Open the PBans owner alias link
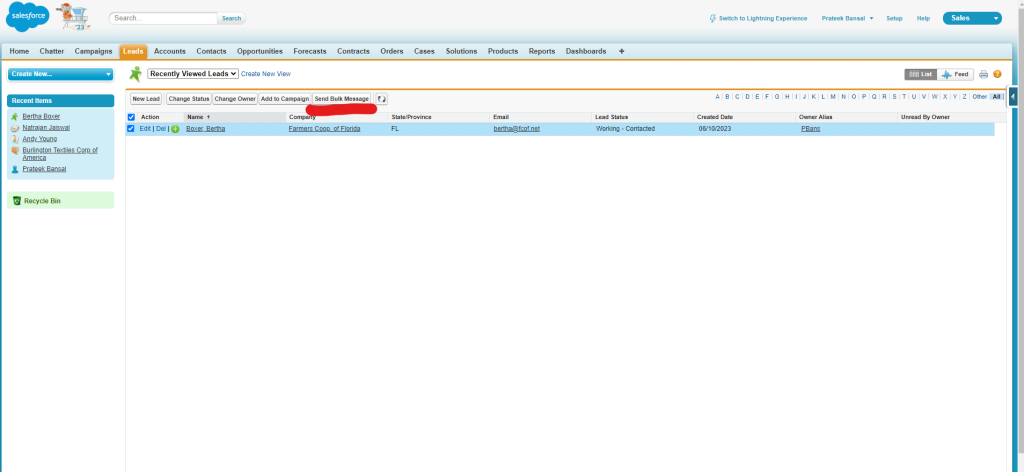This screenshot has height=472, width=1024. click(x=811, y=129)
